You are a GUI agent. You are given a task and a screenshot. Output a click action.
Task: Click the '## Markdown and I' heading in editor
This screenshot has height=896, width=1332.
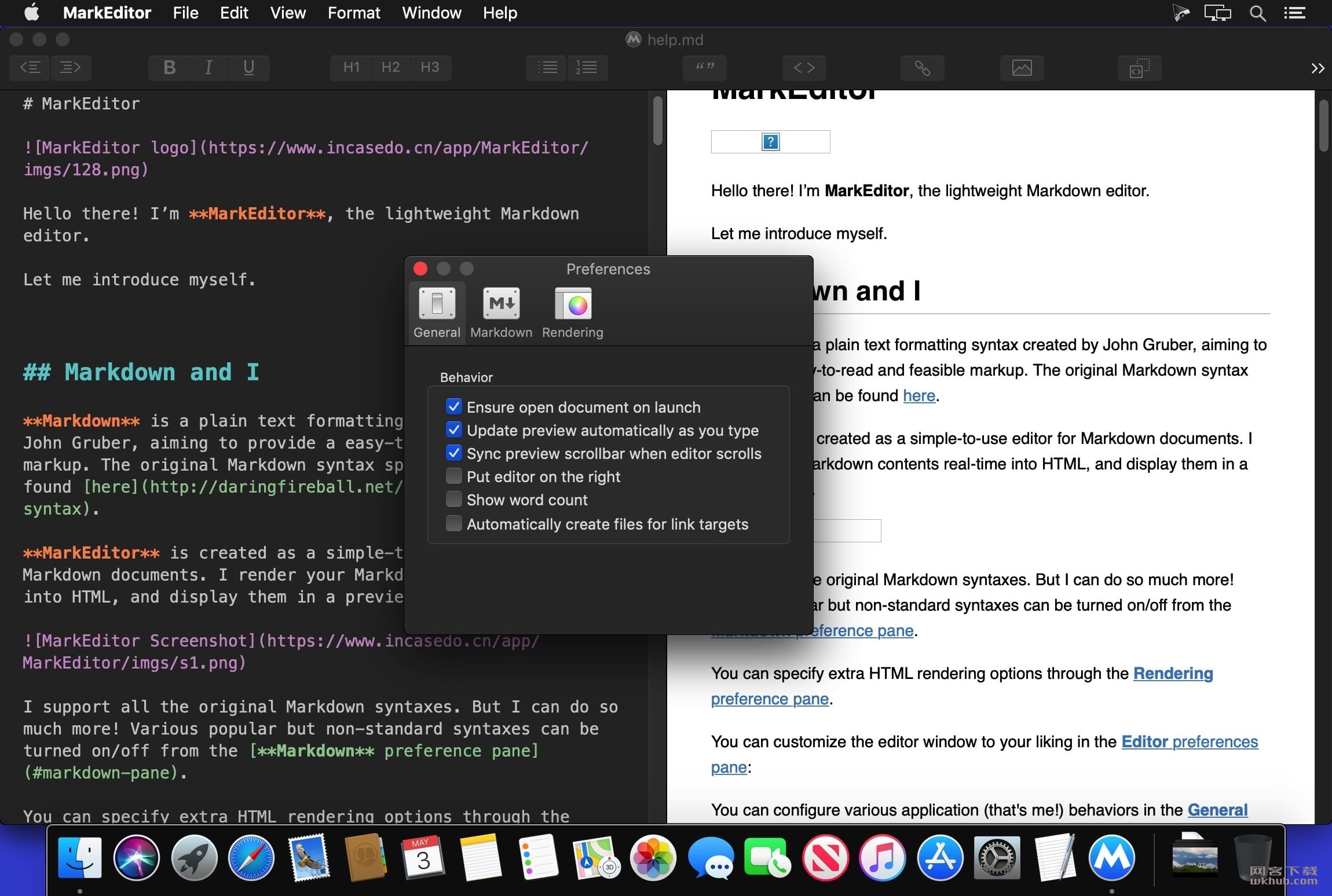141,372
